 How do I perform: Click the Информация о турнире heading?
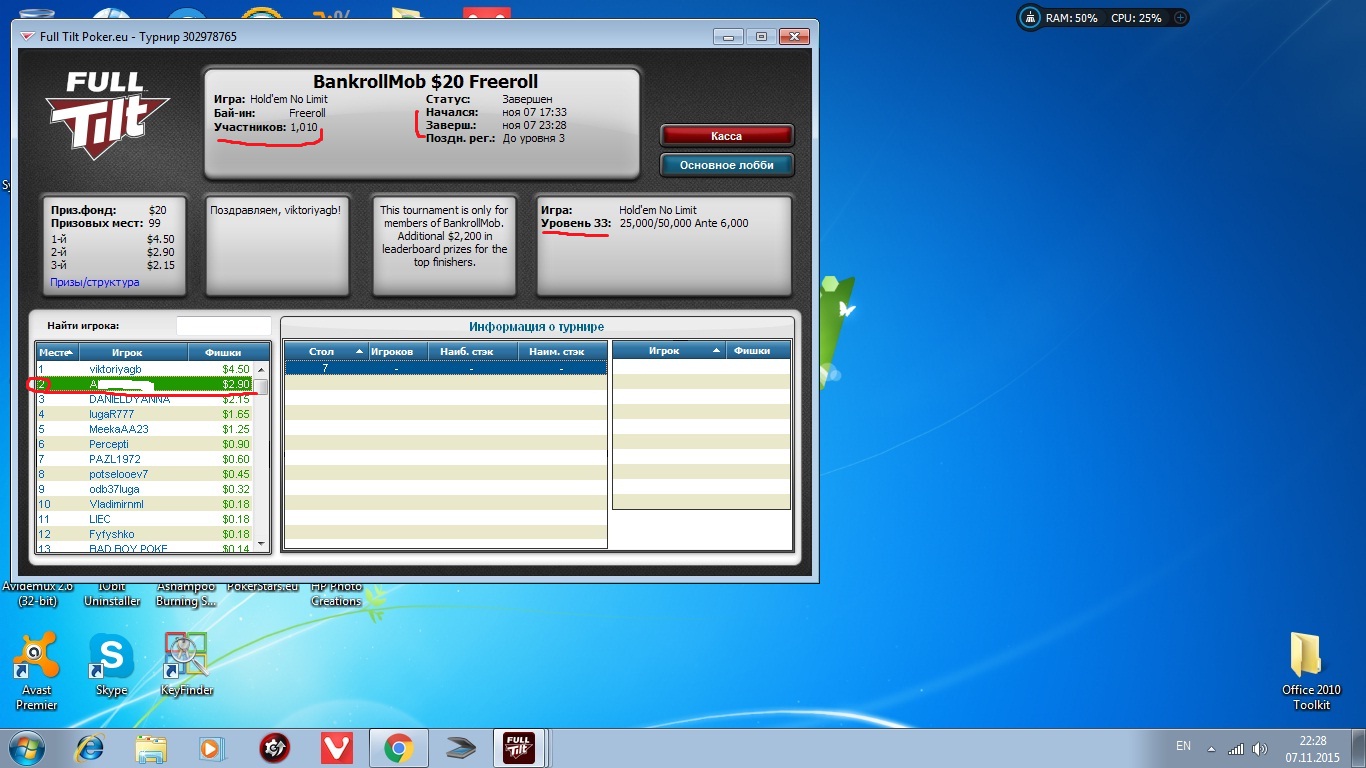click(536, 327)
